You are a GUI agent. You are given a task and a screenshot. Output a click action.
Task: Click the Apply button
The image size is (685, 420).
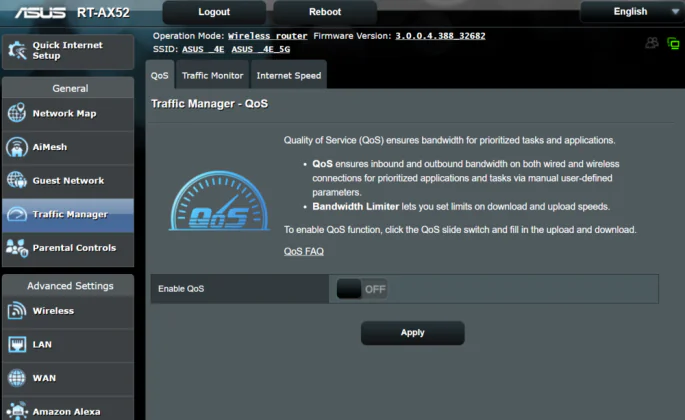coord(412,333)
